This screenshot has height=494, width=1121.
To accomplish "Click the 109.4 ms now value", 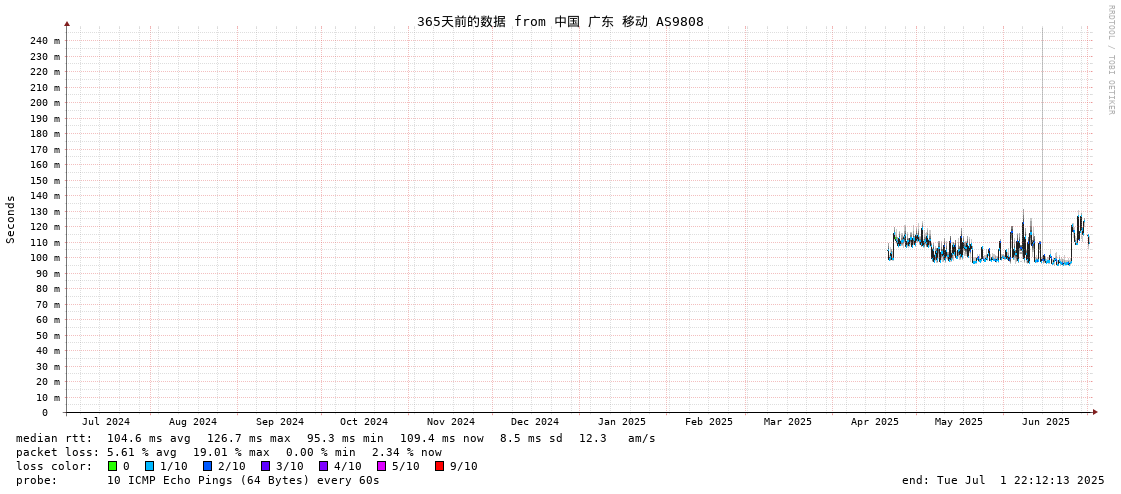I will tap(442, 438).
